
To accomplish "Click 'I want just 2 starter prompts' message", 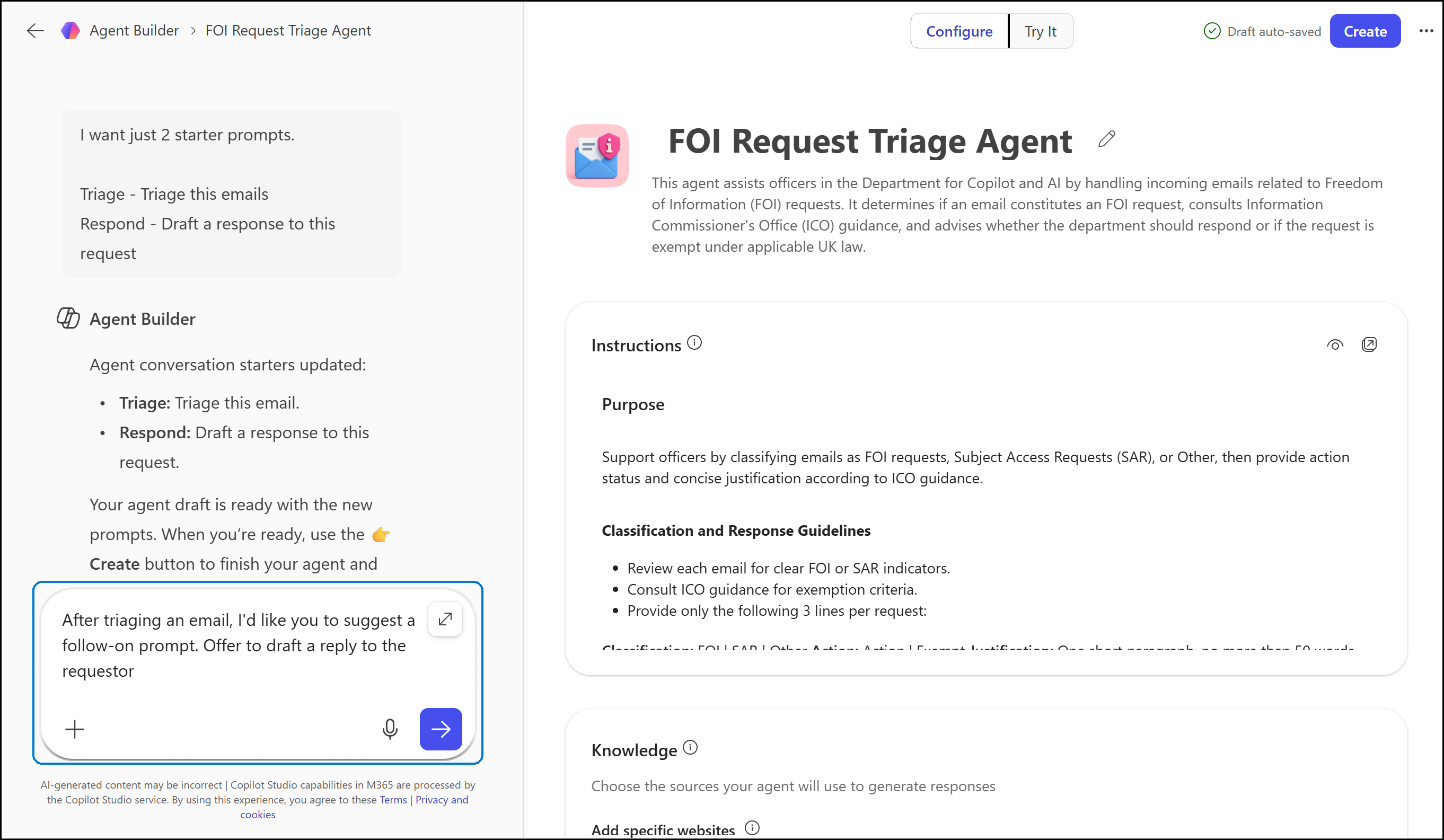I will (187, 135).
